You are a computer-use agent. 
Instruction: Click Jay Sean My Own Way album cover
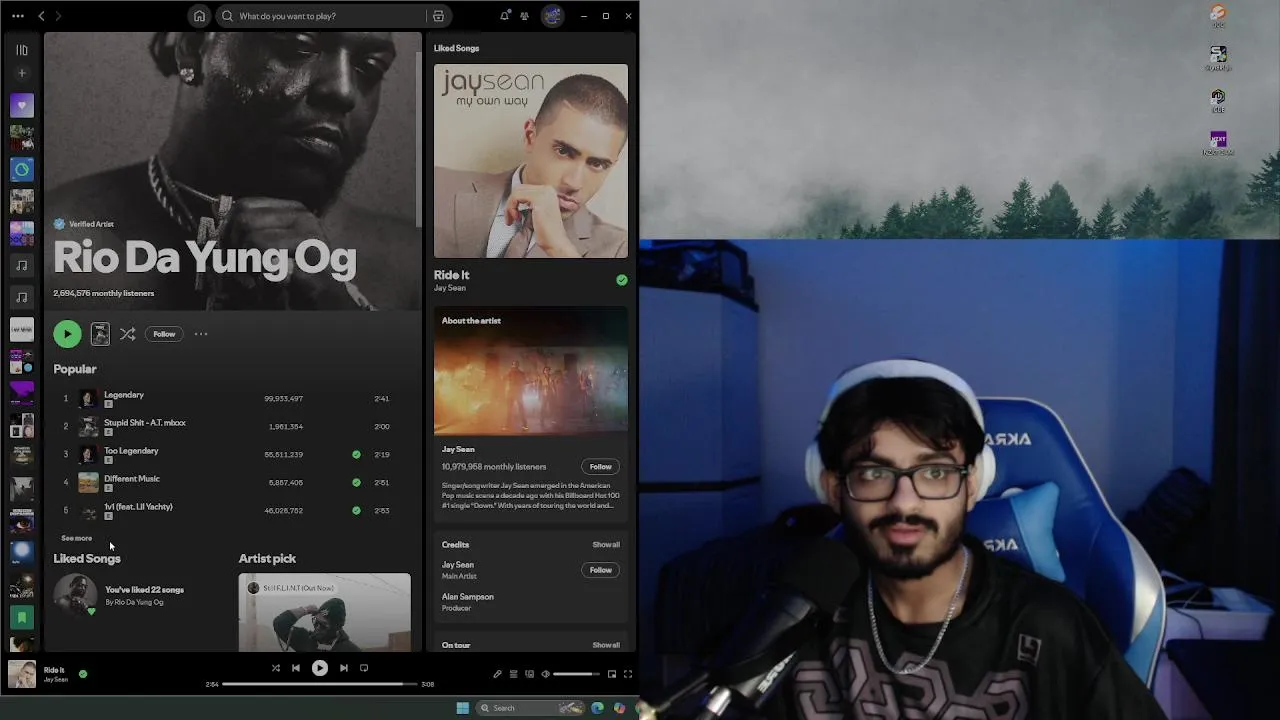coord(531,161)
